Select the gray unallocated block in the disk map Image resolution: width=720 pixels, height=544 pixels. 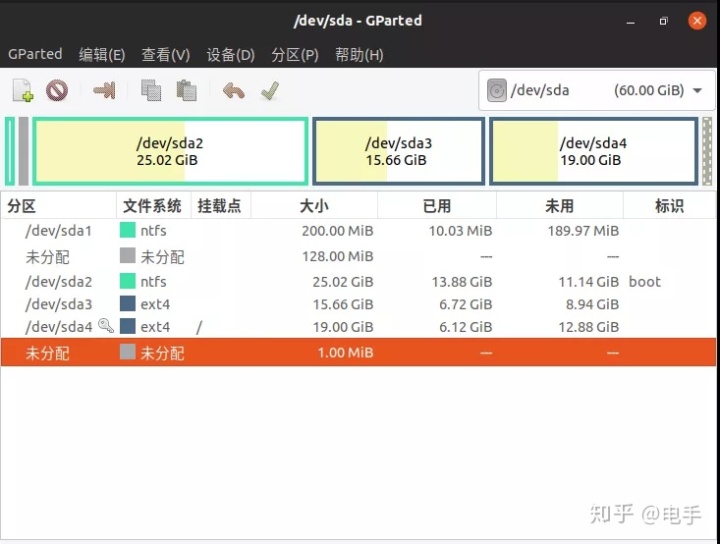[23, 151]
